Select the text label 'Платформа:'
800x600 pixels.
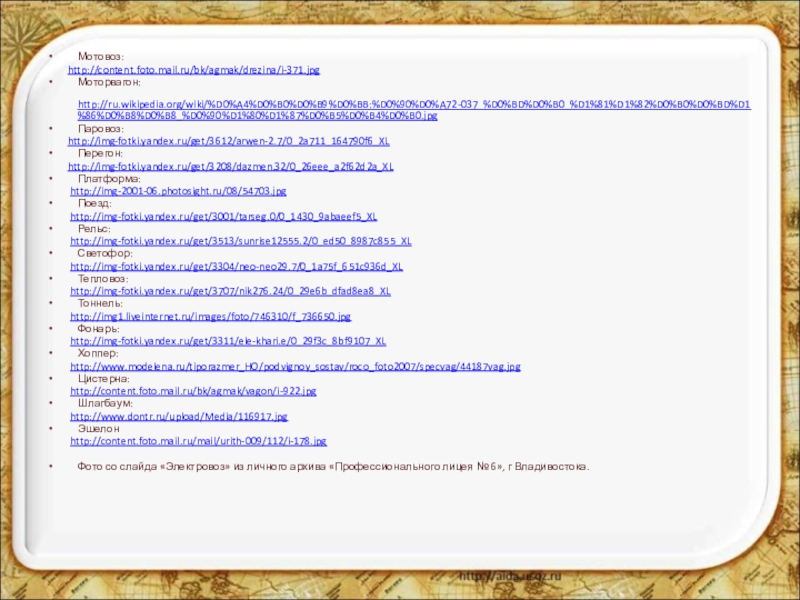coord(109,179)
